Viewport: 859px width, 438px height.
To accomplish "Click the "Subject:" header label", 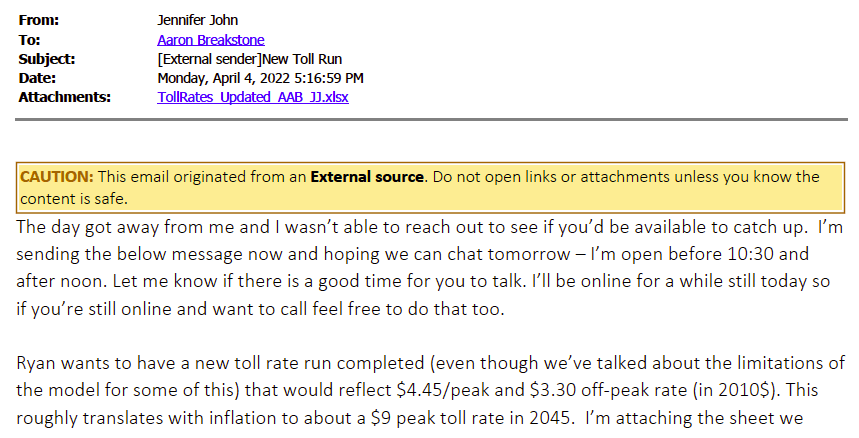I will tap(46, 59).
